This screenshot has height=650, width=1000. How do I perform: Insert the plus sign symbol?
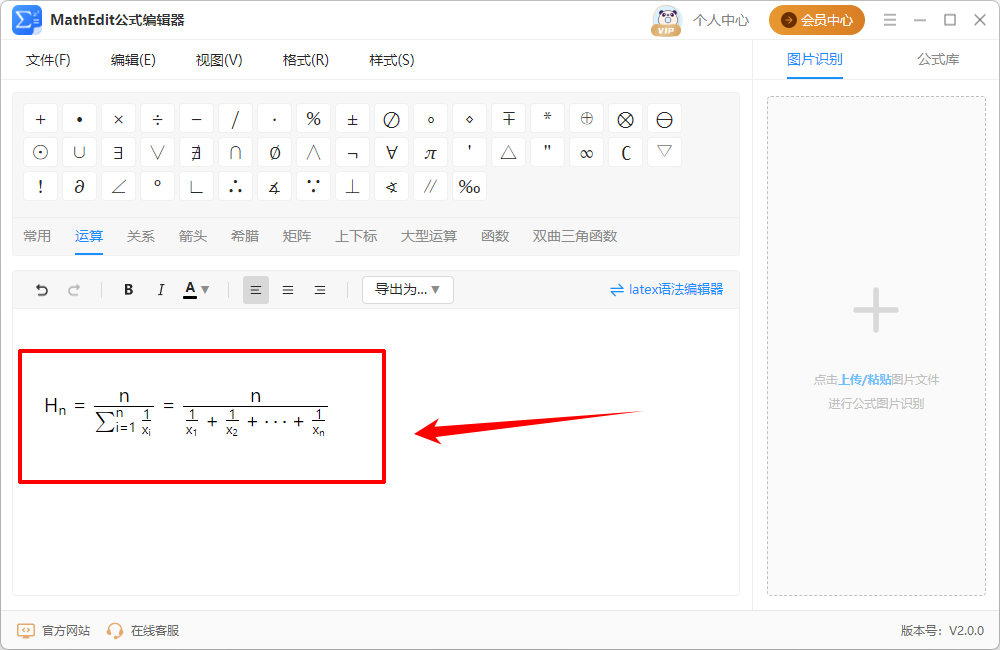(x=40, y=119)
